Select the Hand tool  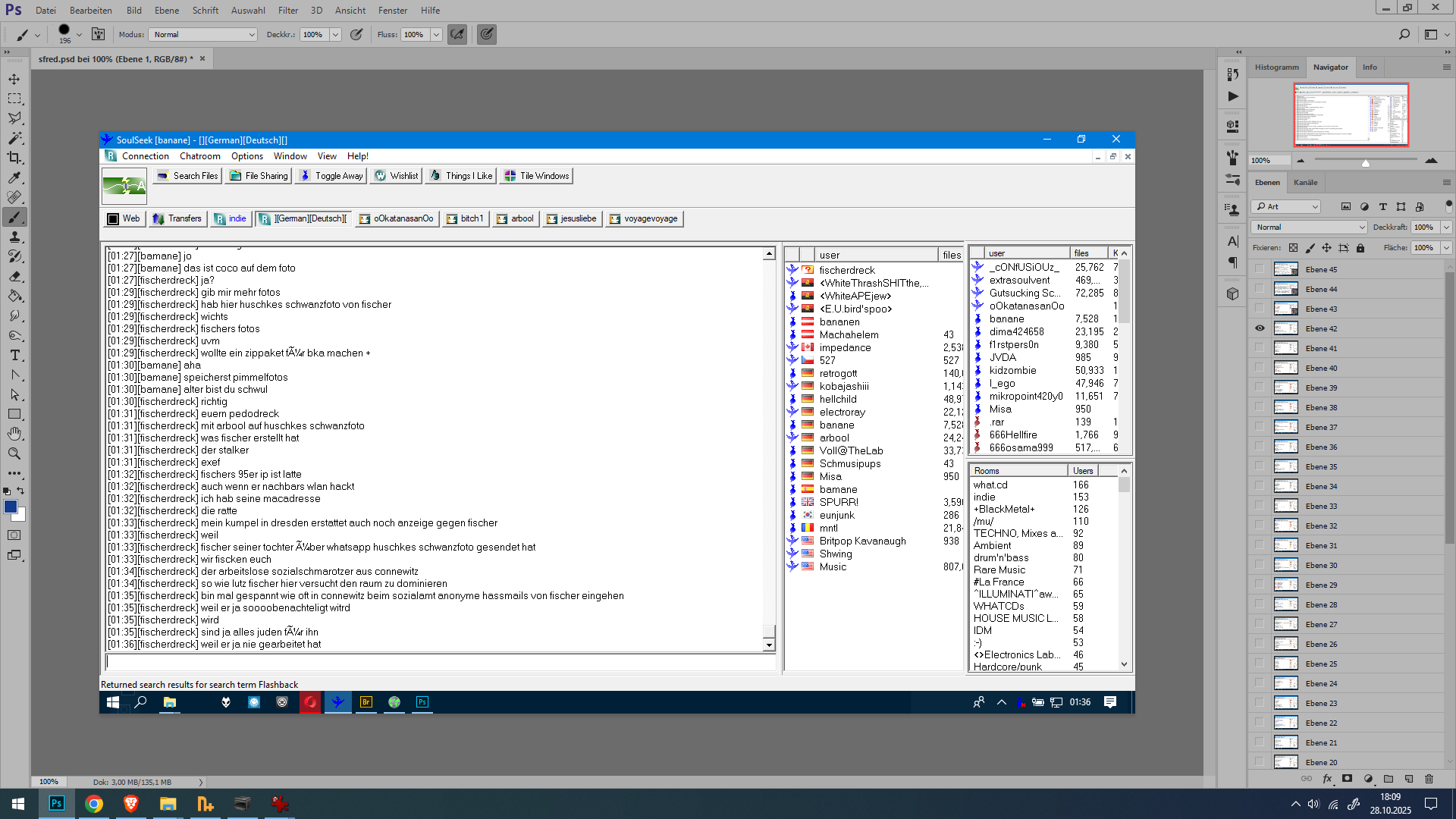click(14, 434)
